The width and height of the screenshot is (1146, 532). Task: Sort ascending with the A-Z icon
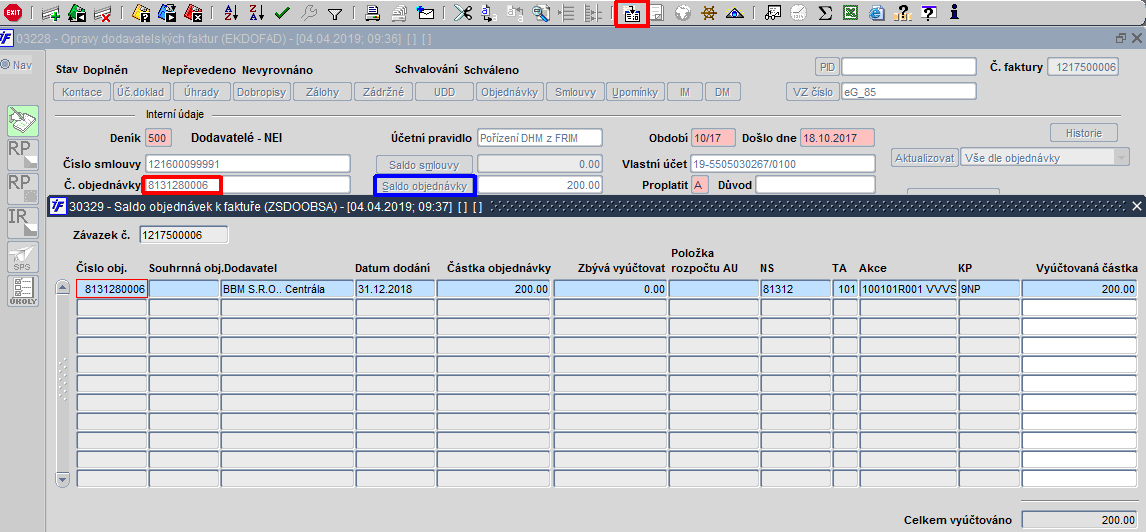(x=230, y=12)
